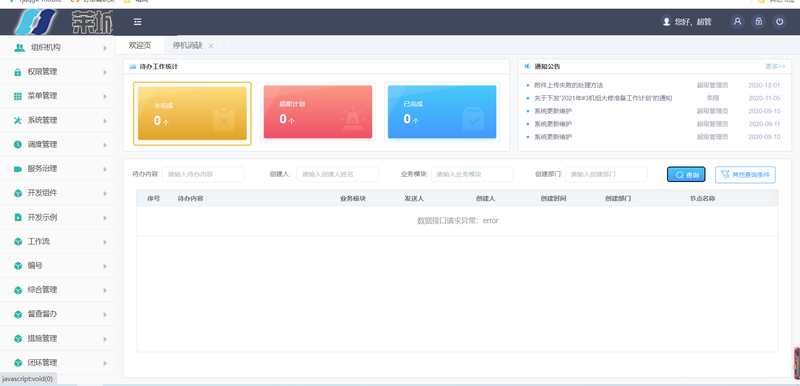800x386 pixels.
Task: Switch to the 欢迎页 tab
Action: tap(140, 45)
